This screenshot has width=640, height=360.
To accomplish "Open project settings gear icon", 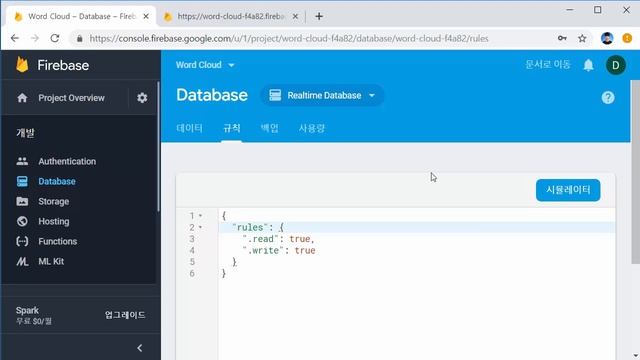I will 142,98.
